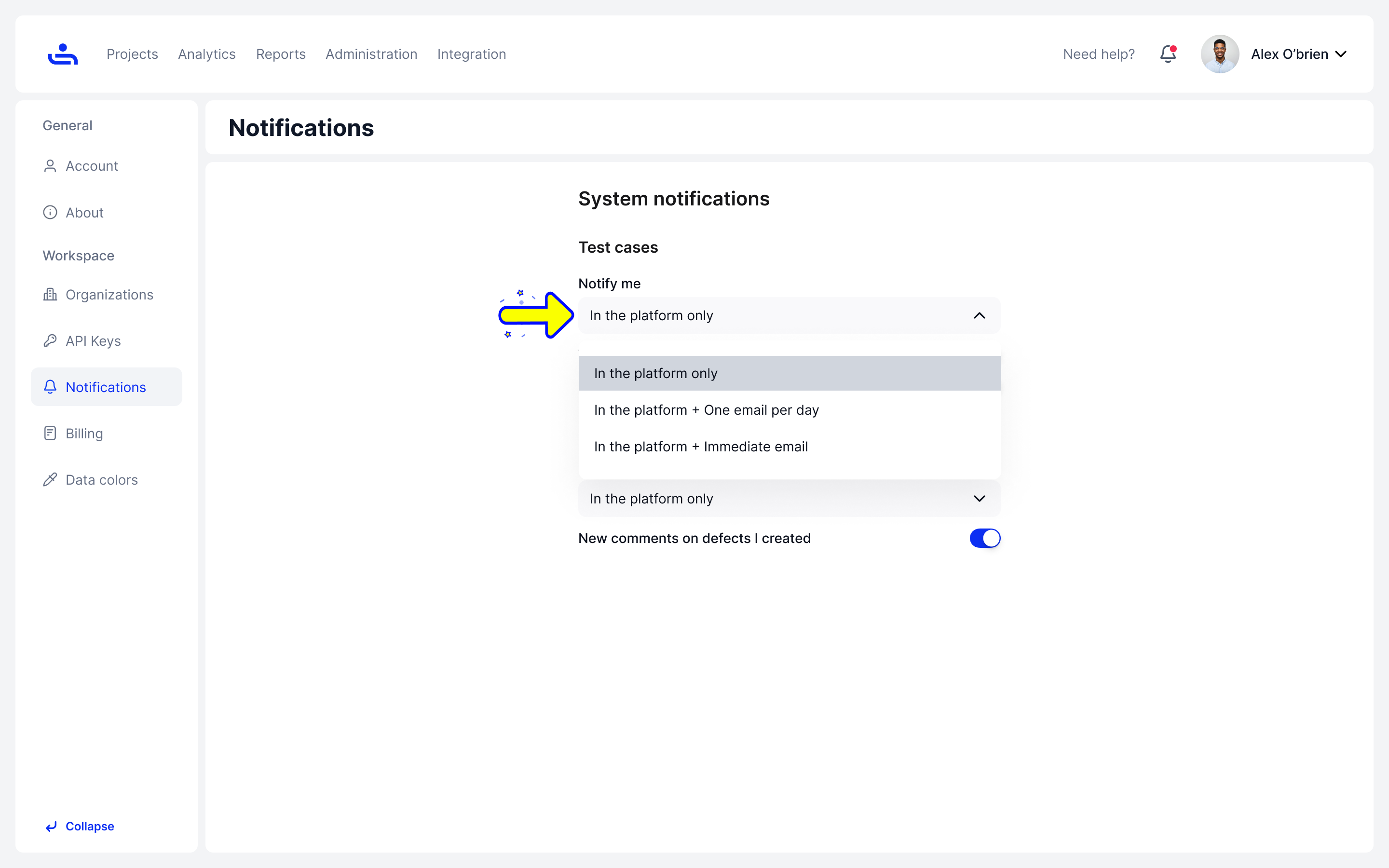This screenshot has height=868, width=1389.
Task: Open the Reports menu
Action: pos(281,54)
